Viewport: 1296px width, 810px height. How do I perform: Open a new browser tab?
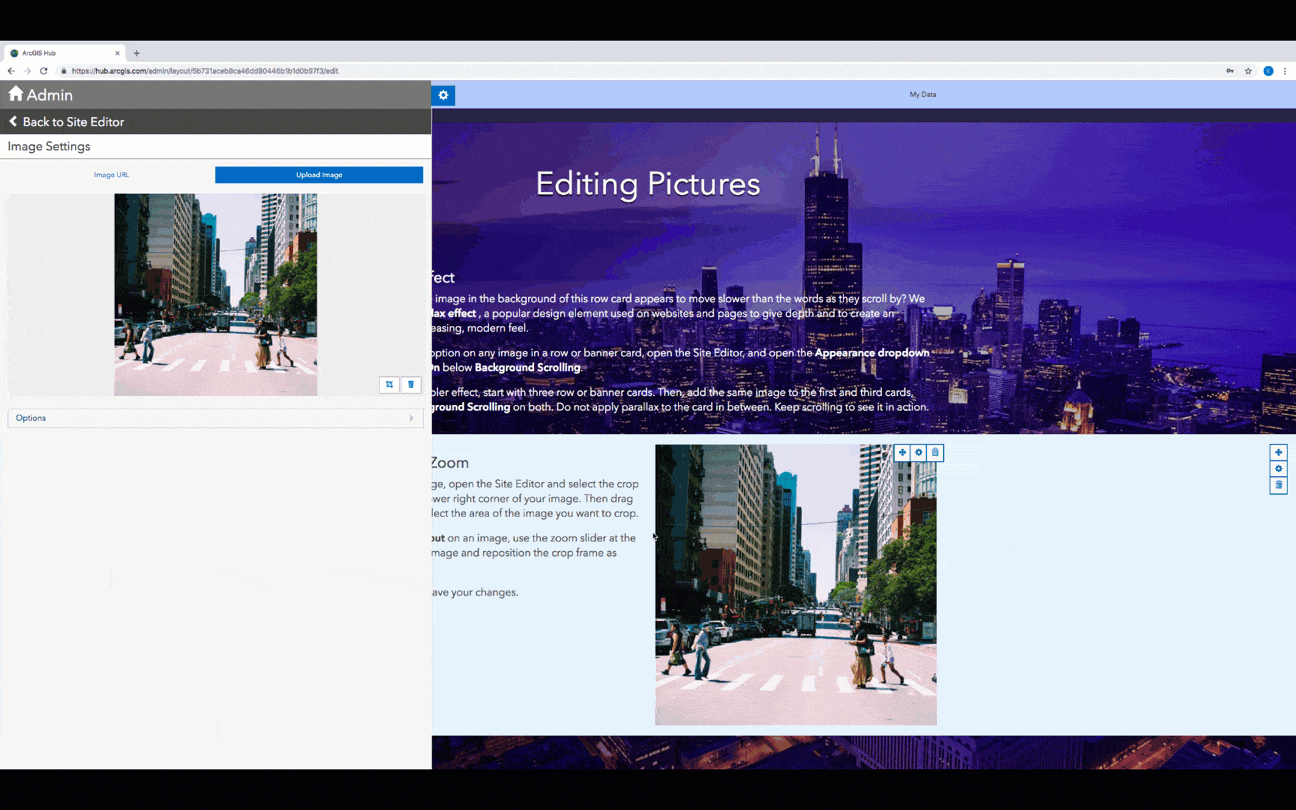click(x=137, y=53)
